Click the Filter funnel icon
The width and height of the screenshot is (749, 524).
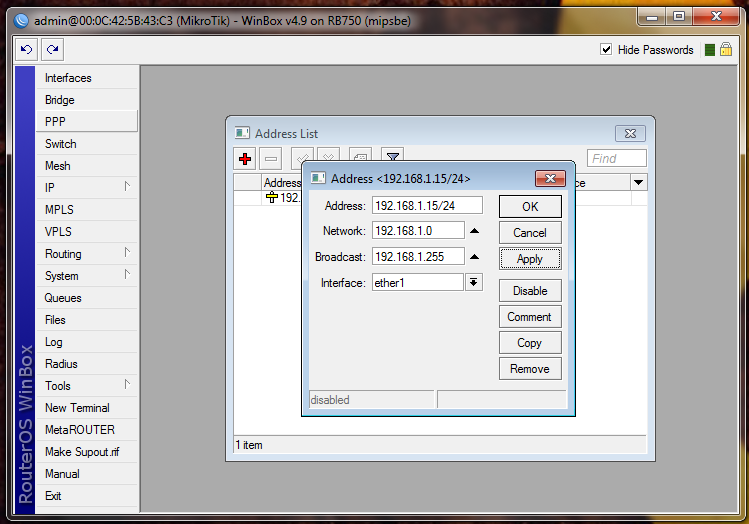click(x=393, y=155)
